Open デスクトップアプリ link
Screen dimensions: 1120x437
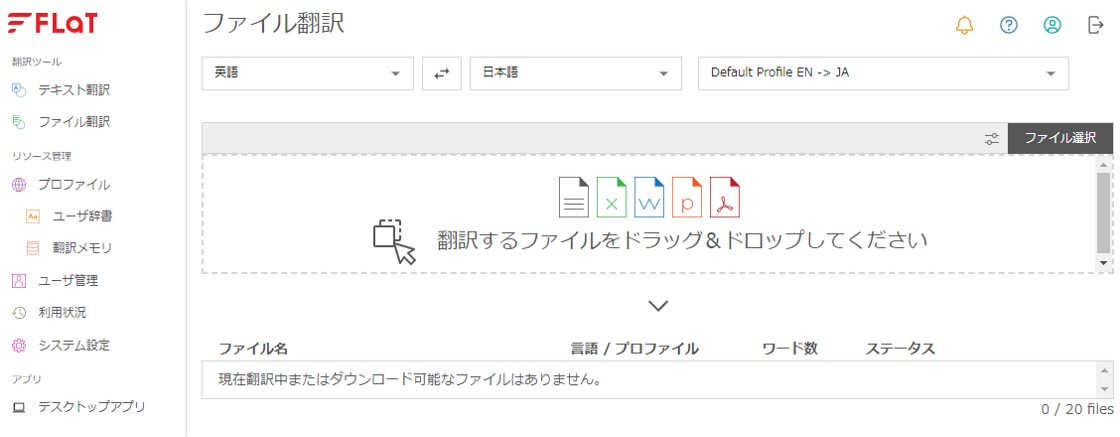coord(92,407)
